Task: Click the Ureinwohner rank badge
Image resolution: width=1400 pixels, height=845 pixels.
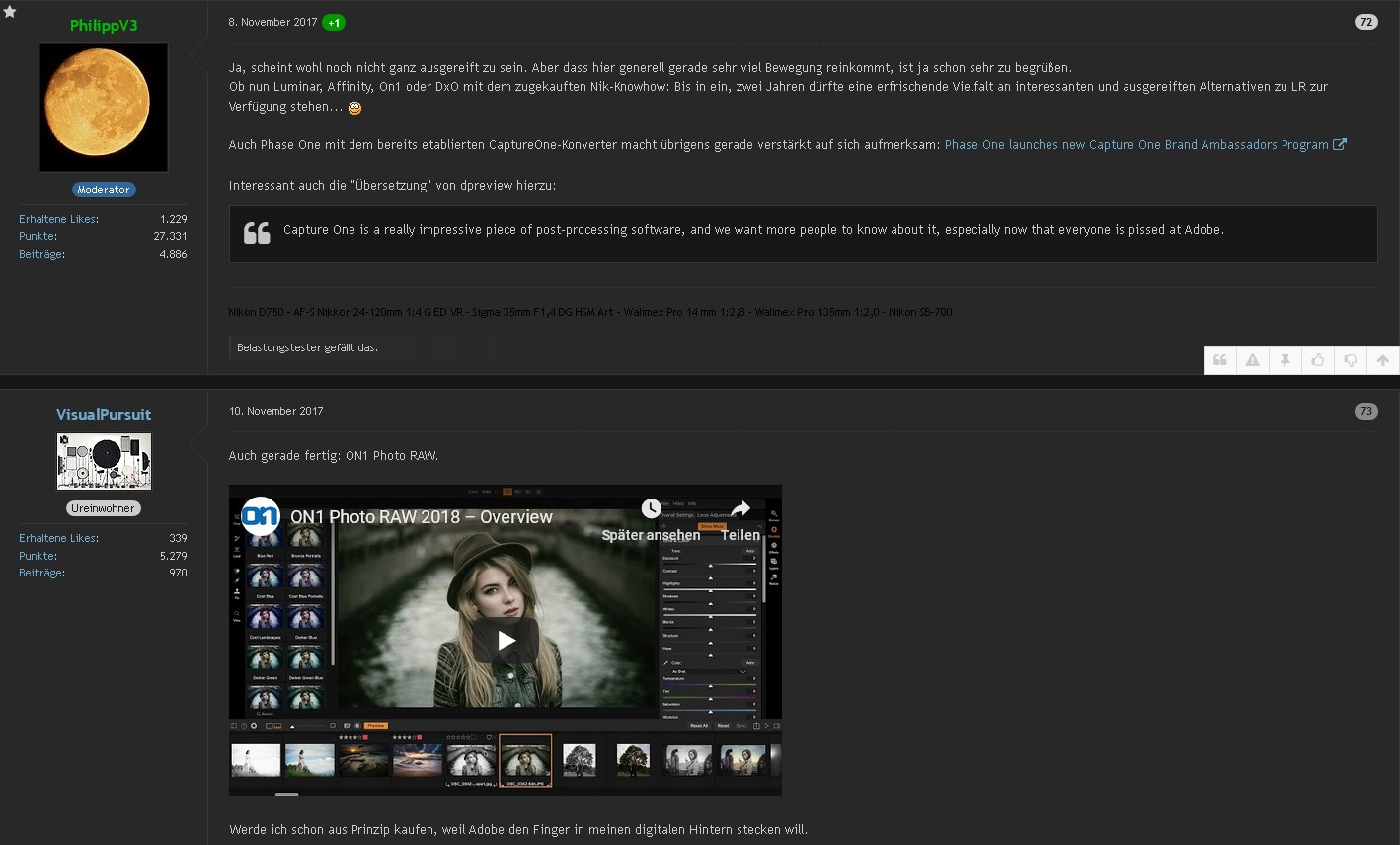Action: [104, 508]
